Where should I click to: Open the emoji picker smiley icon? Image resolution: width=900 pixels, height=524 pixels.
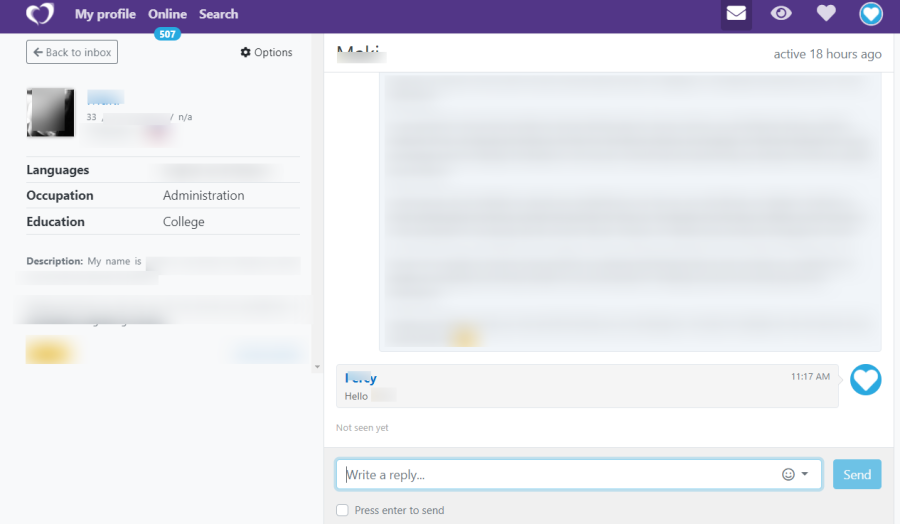tap(788, 474)
